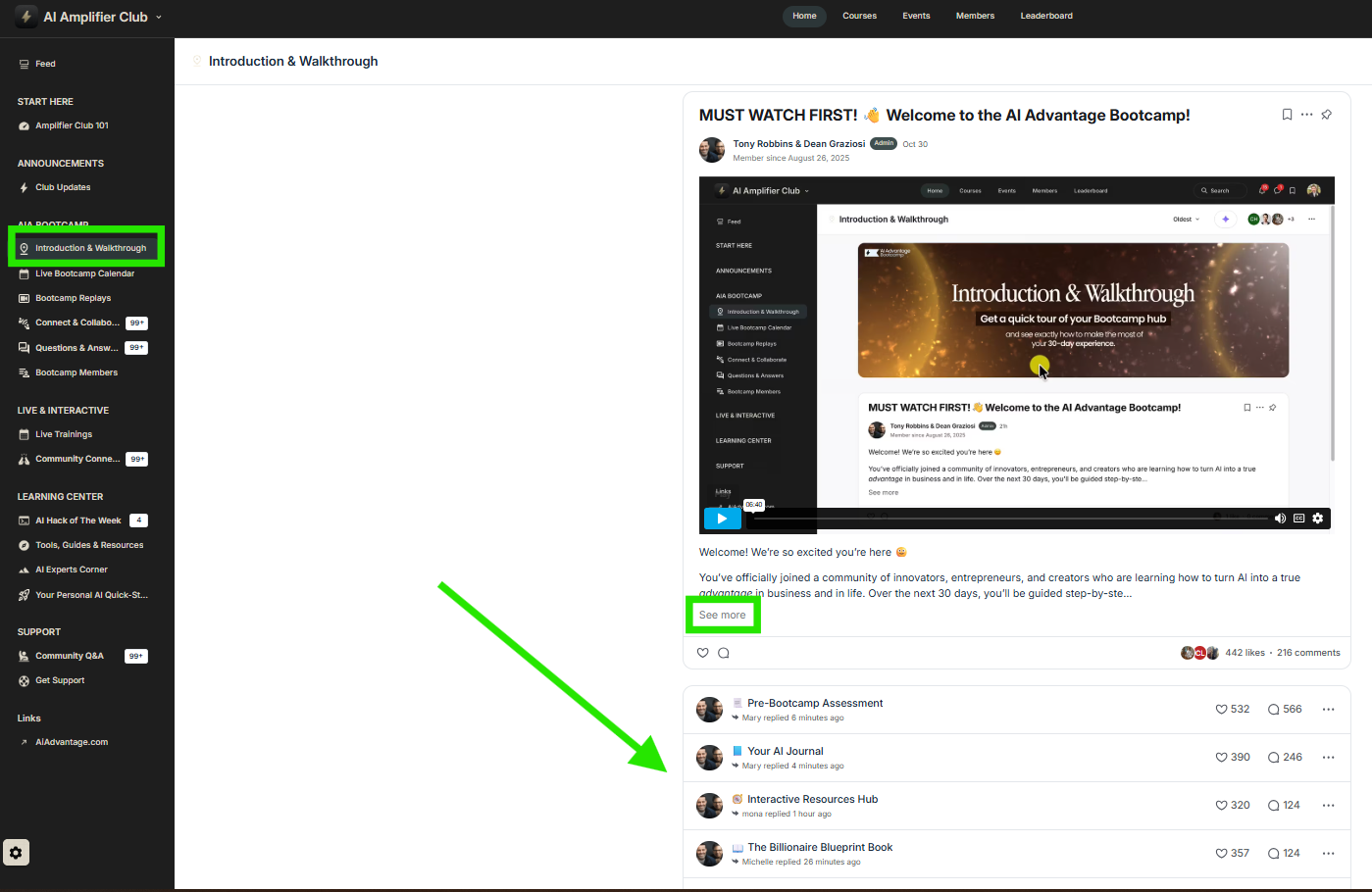The image size is (1372, 892).
Task: Go to the Home tab
Action: click(x=804, y=16)
